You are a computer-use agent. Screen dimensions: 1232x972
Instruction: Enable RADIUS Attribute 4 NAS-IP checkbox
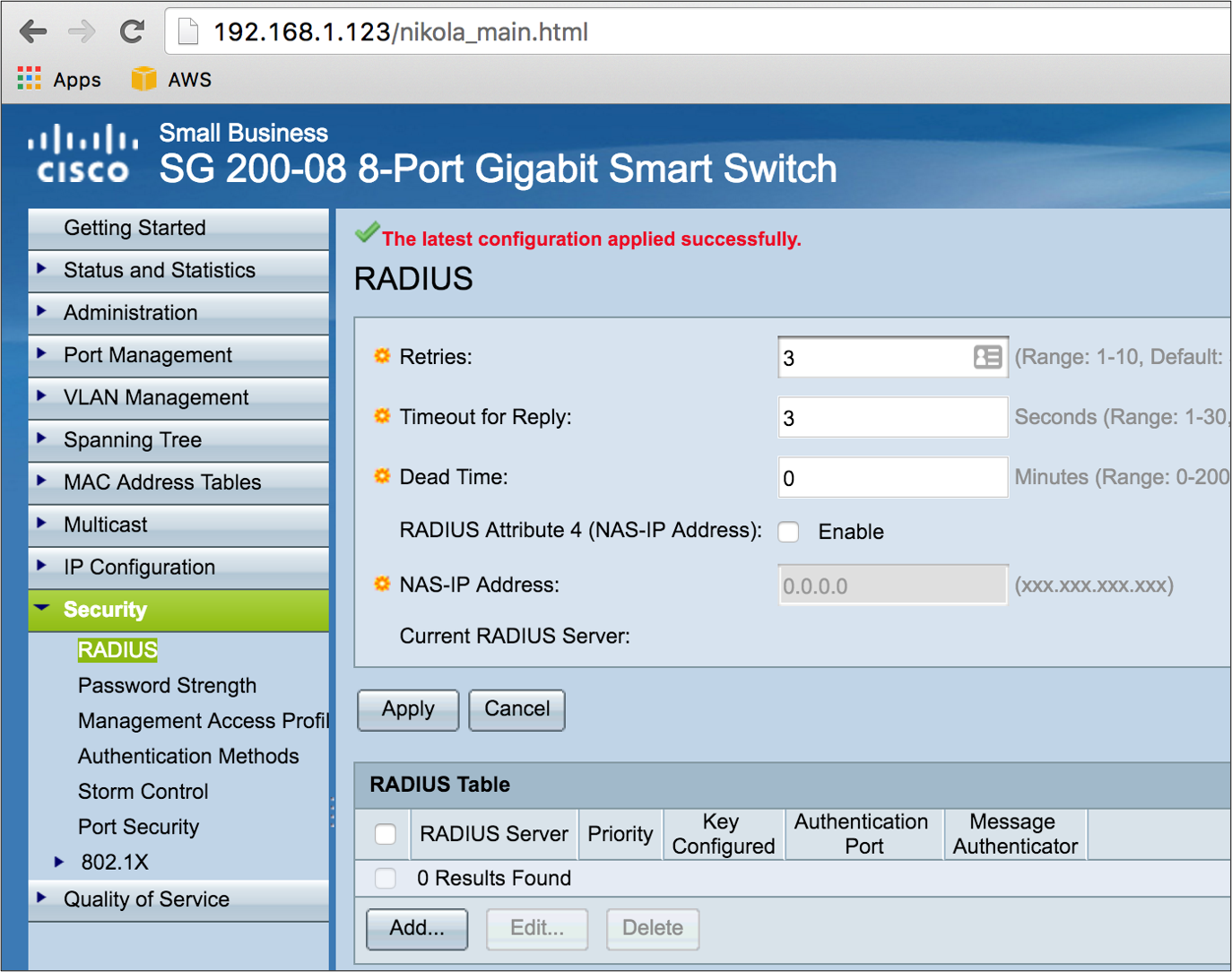tap(789, 532)
